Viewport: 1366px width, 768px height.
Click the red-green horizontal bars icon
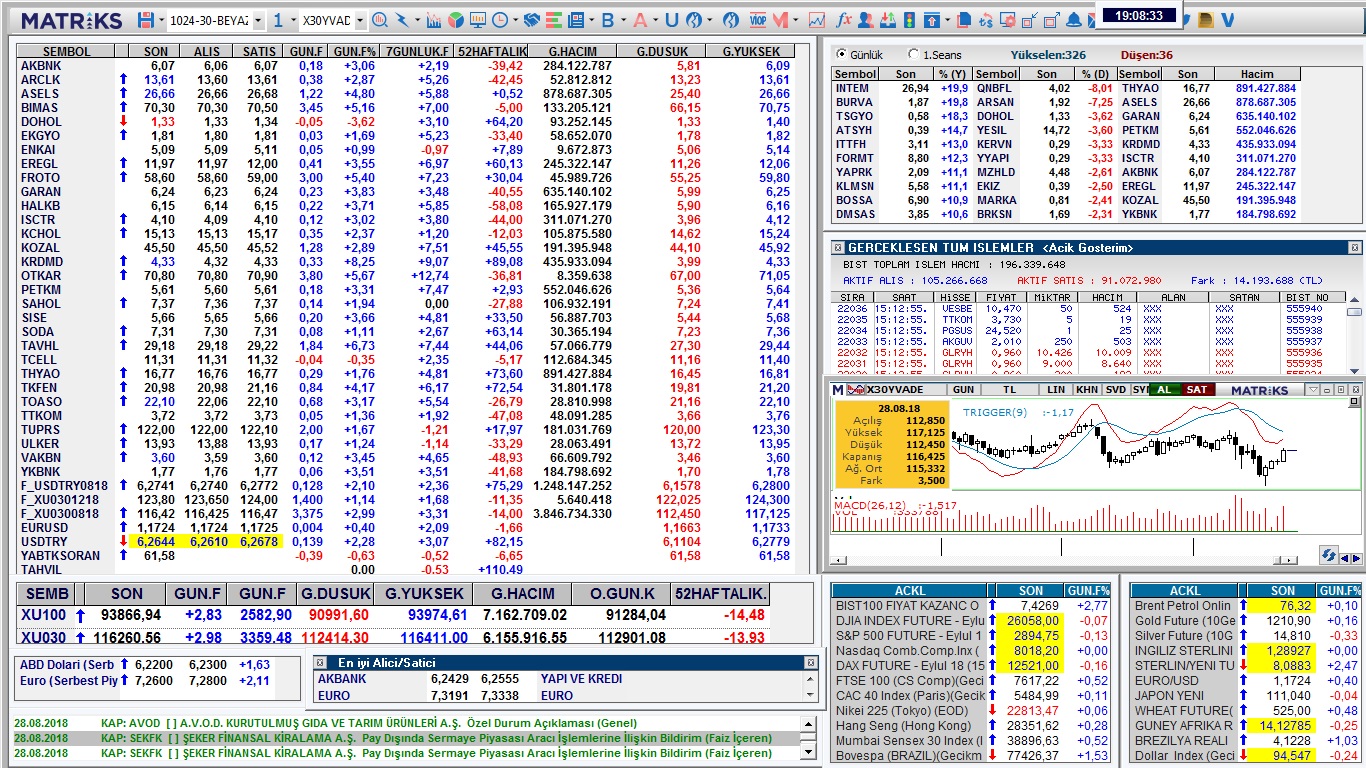(x=553, y=20)
